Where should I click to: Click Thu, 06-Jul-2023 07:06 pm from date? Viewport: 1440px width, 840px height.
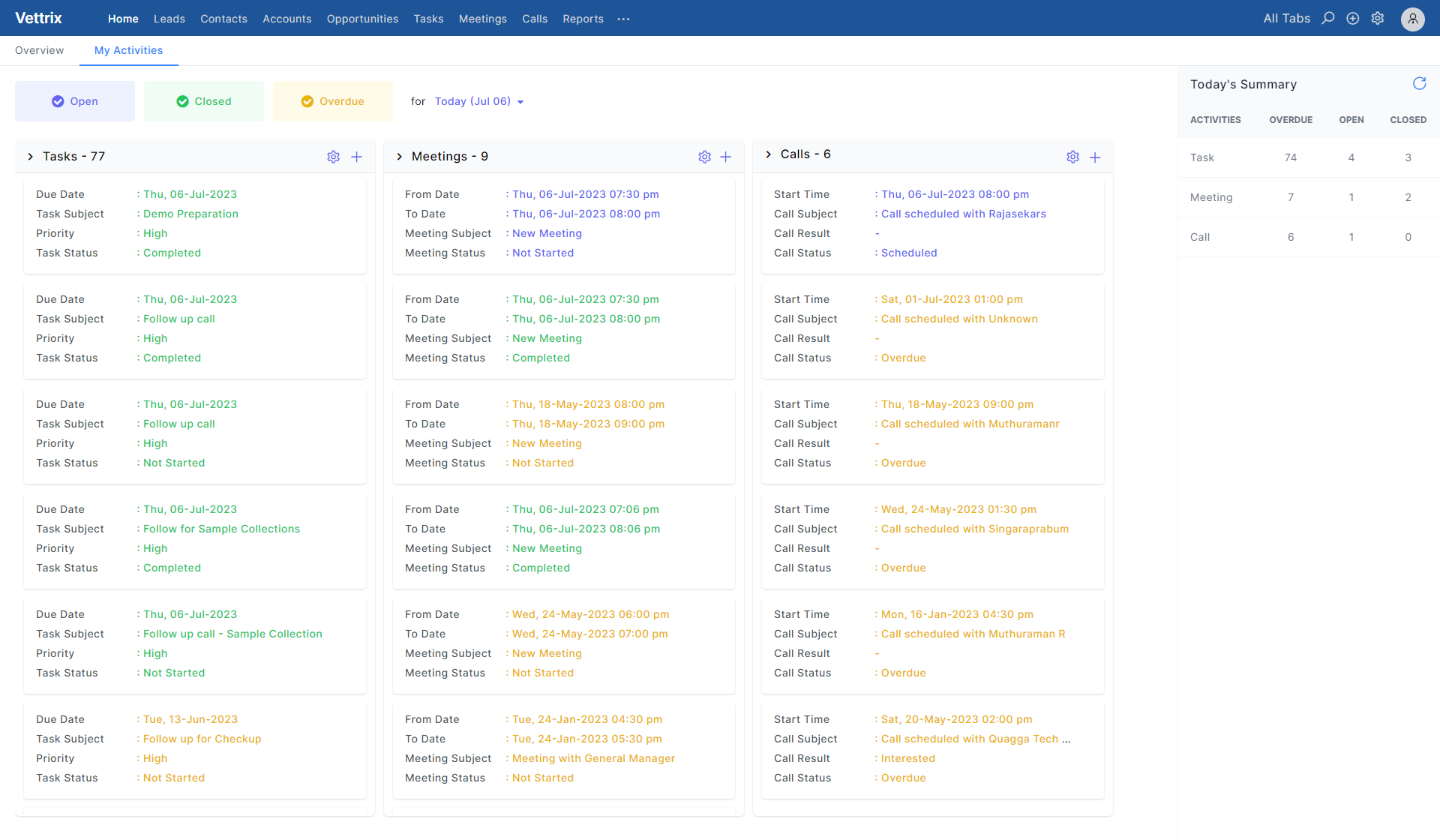coord(585,509)
